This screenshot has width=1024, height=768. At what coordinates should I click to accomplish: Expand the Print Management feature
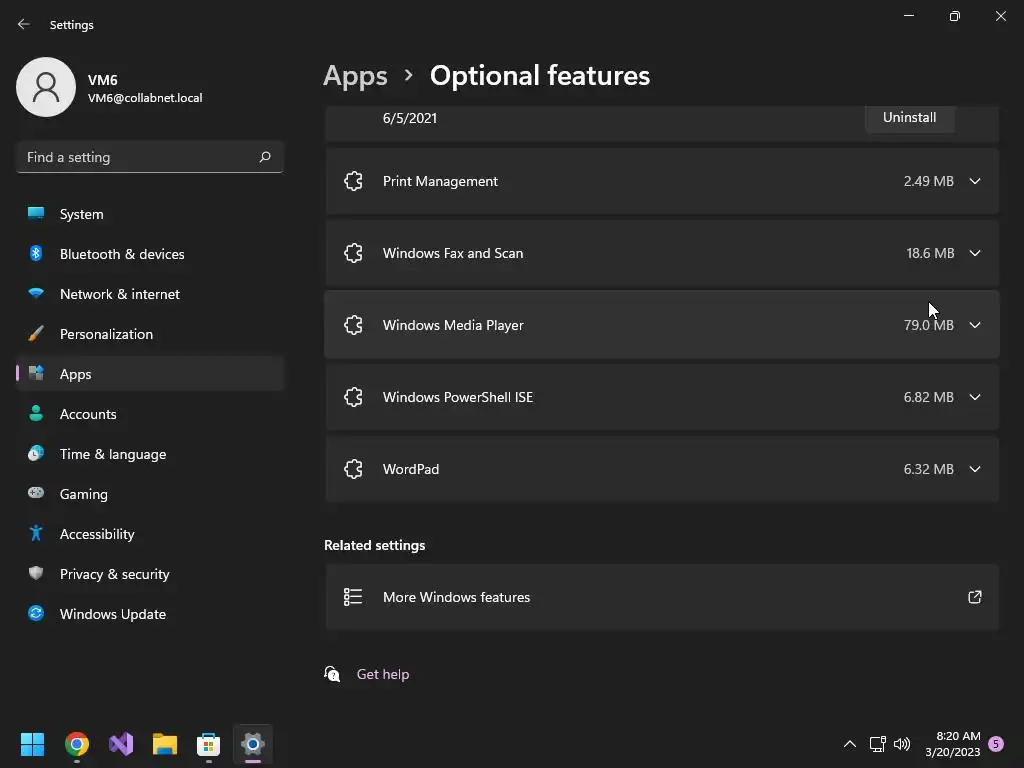[974, 181]
